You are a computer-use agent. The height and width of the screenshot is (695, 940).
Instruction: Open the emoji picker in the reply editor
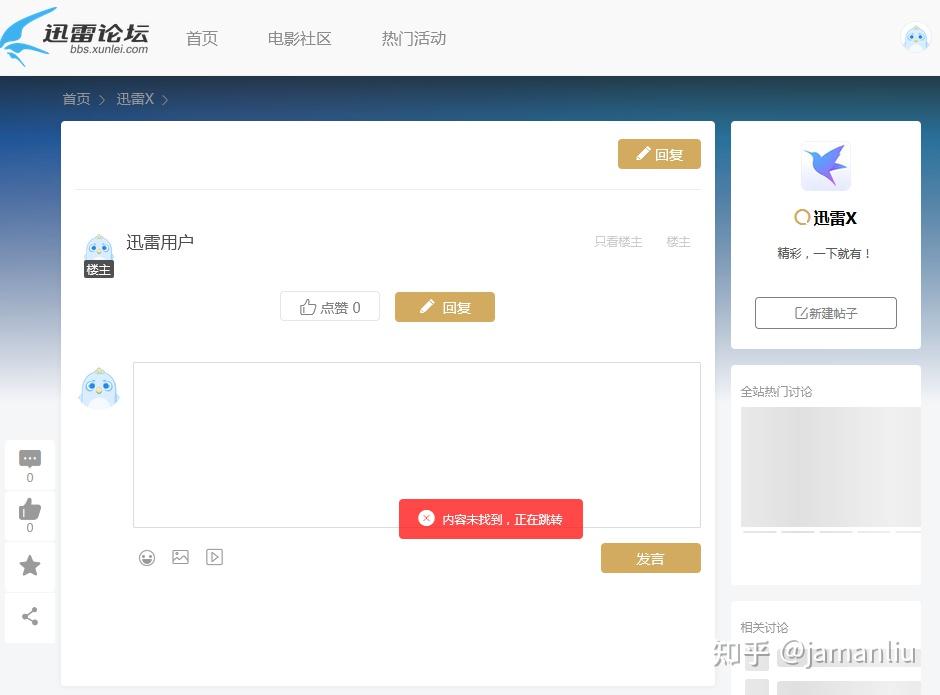[147, 557]
